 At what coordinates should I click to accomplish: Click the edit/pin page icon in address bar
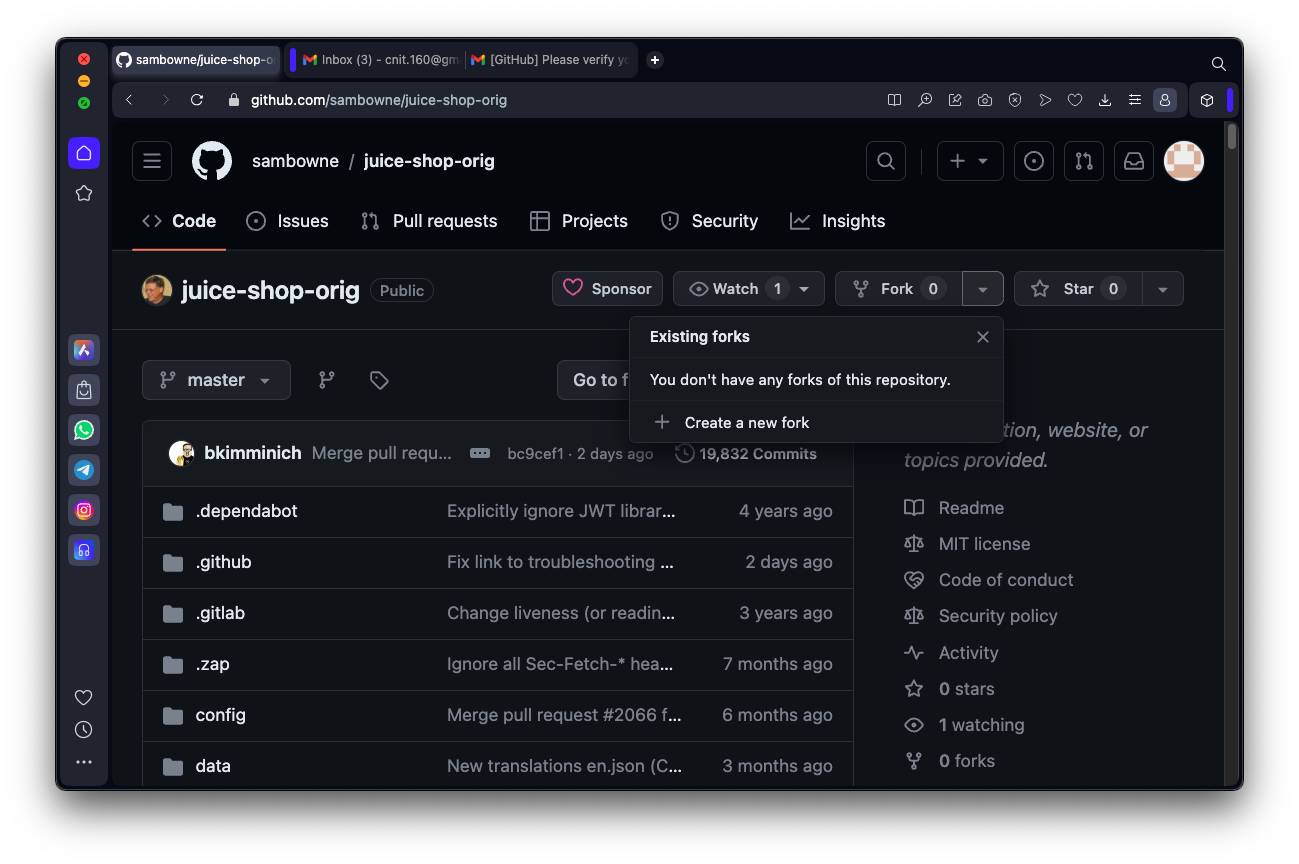(x=955, y=100)
